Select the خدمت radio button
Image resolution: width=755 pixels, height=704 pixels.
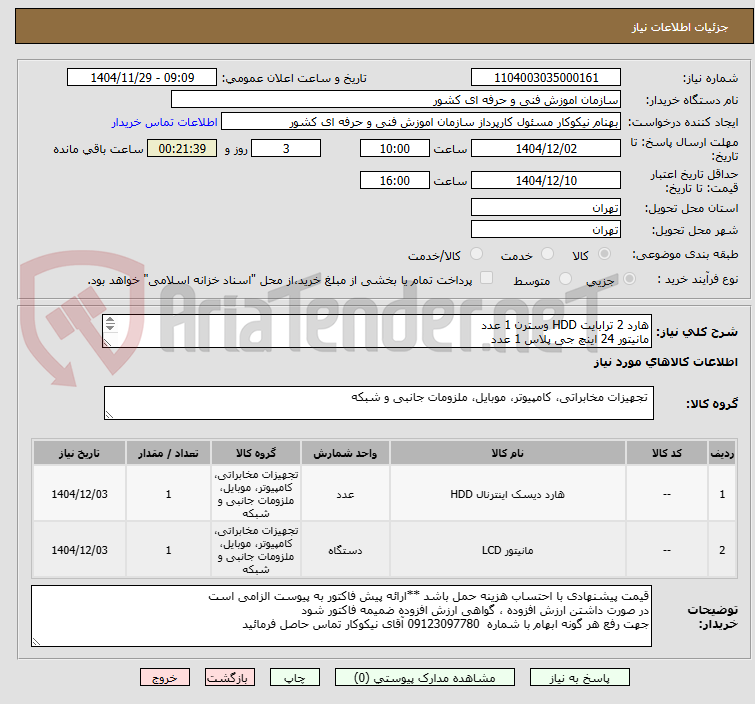point(547,254)
